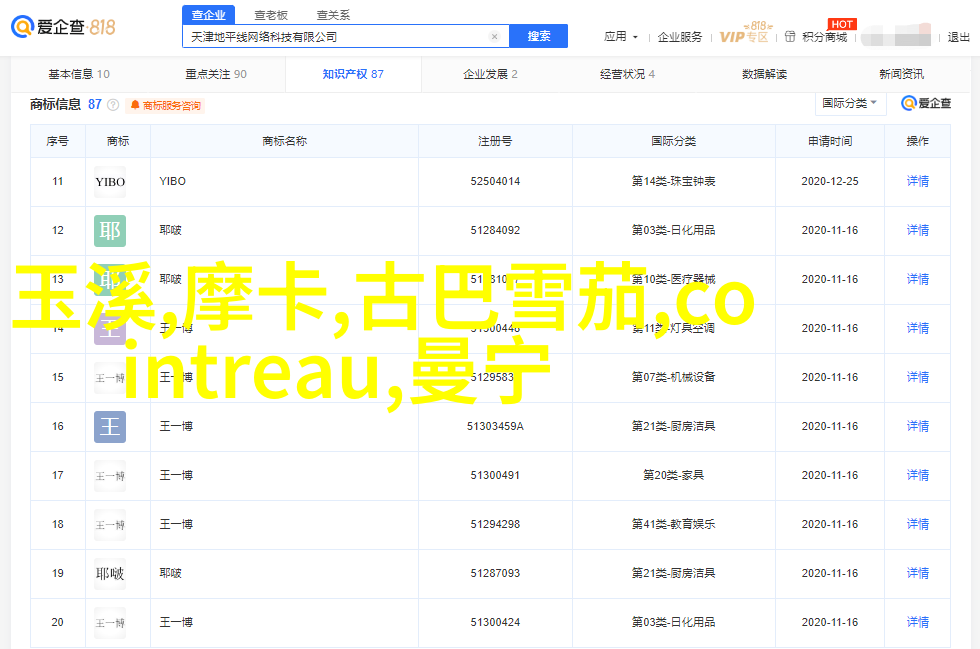Click the 商标信息 section title

tap(56, 104)
